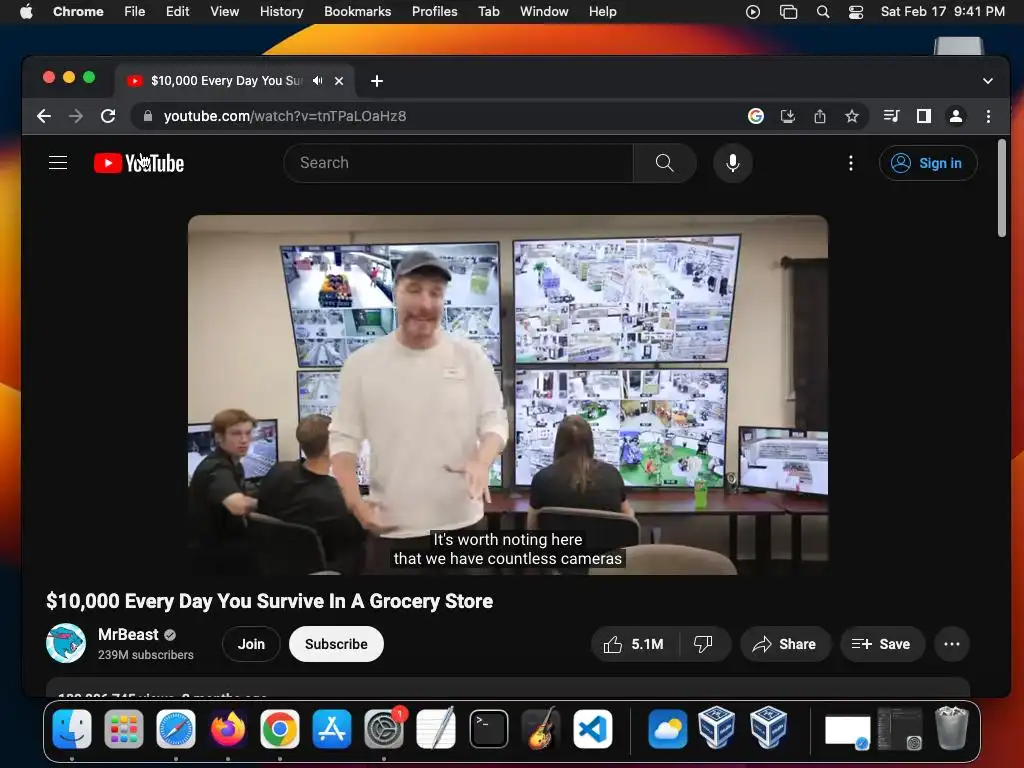Select the $10,000 Every Day tab
The width and height of the screenshot is (1024, 768).
coord(226,81)
